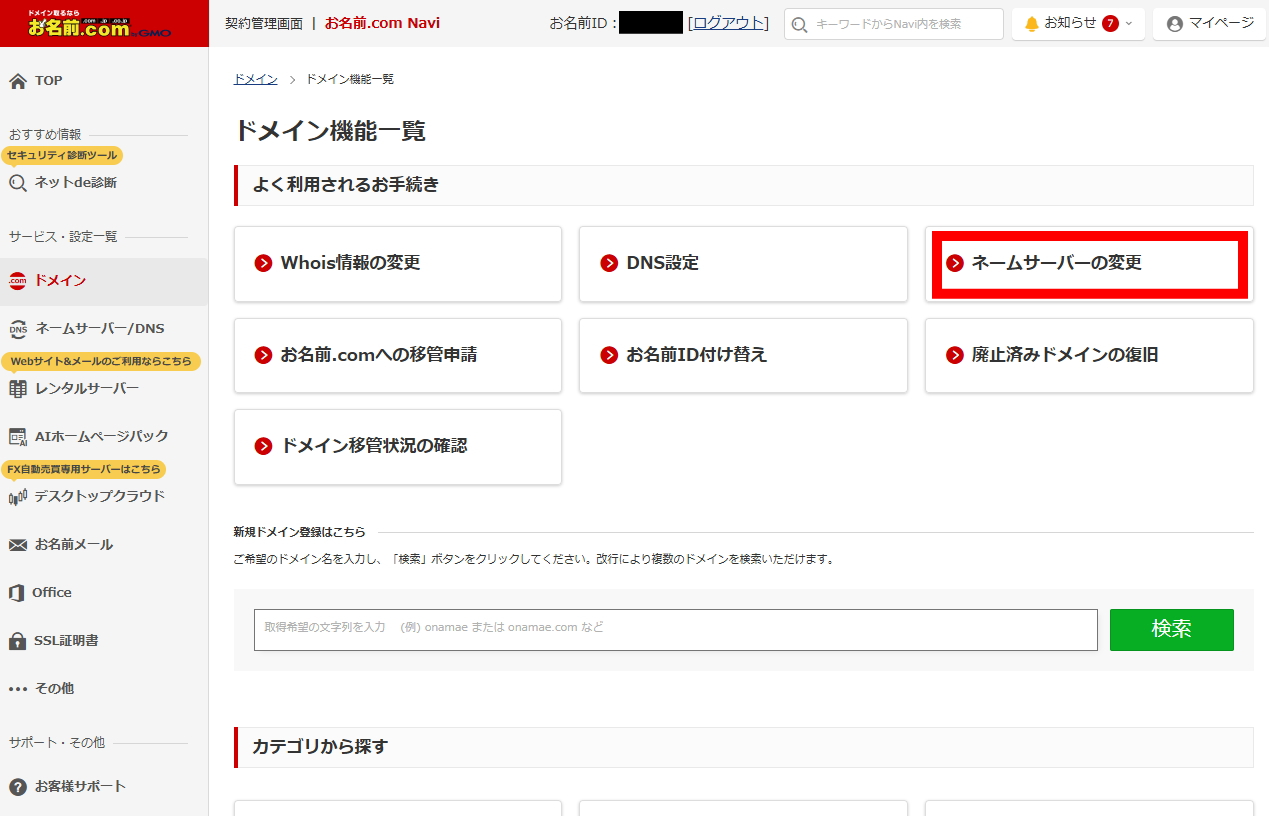Open お客様サポート sidebar item
The width and height of the screenshot is (1269, 816).
pos(104,787)
